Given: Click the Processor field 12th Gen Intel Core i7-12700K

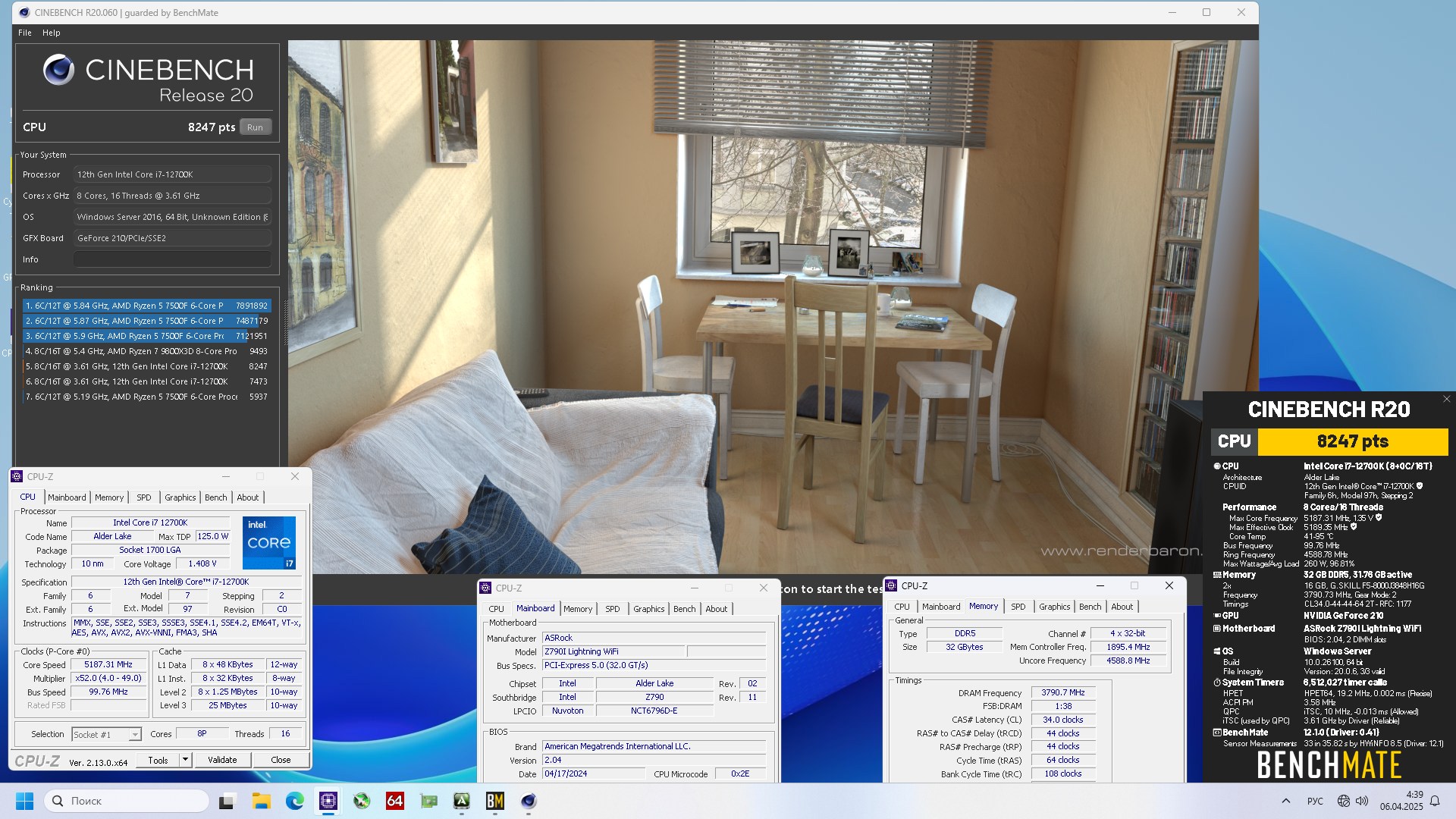Looking at the screenshot, I should click(172, 174).
